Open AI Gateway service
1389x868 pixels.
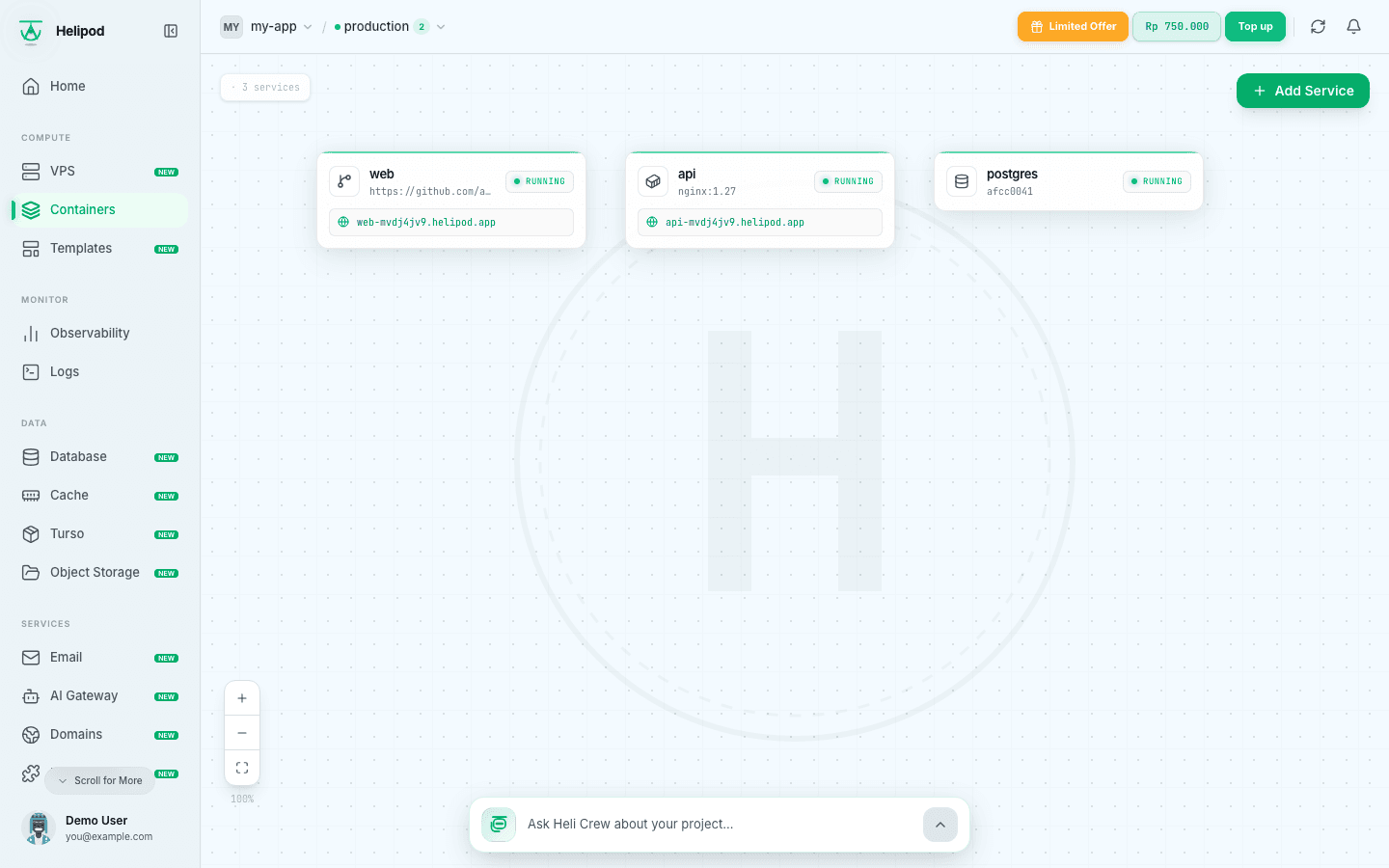coord(100,695)
